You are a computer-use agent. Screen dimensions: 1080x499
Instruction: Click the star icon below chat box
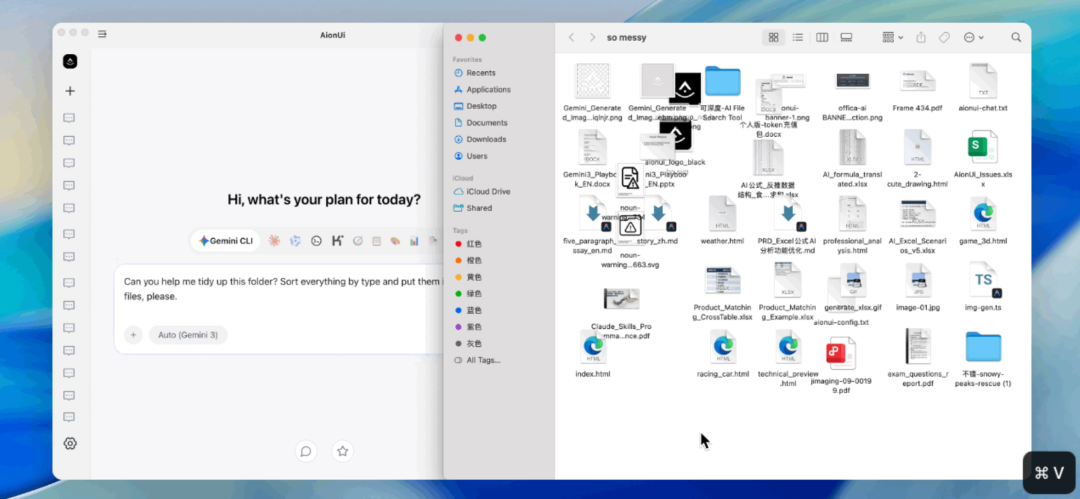[343, 451]
